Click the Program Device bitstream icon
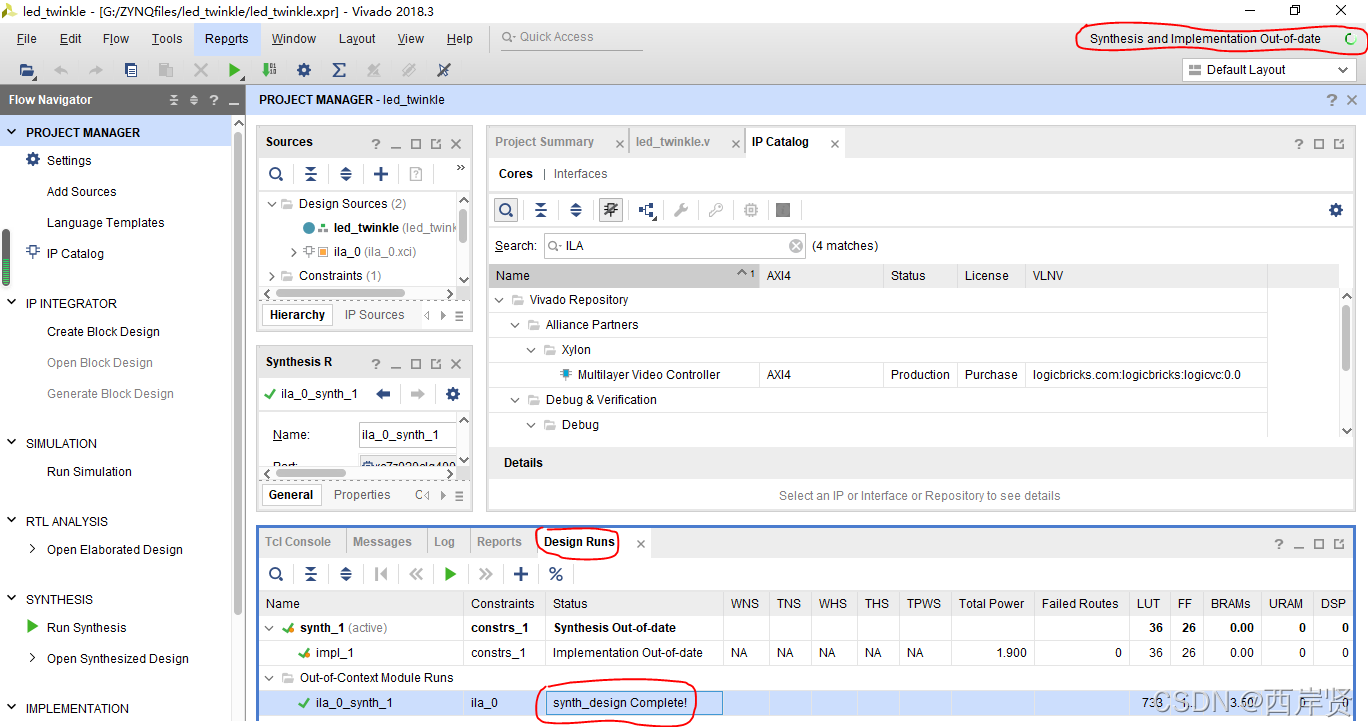This screenshot has height=727, width=1368. click(269, 70)
